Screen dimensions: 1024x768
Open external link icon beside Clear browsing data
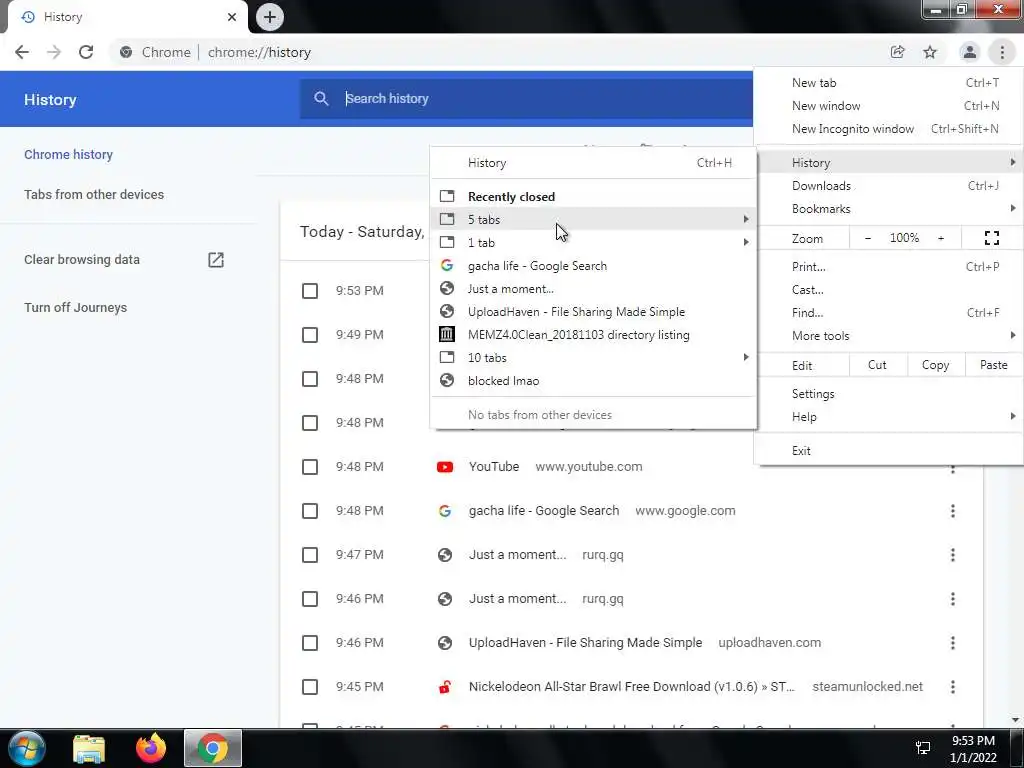(216, 260)
